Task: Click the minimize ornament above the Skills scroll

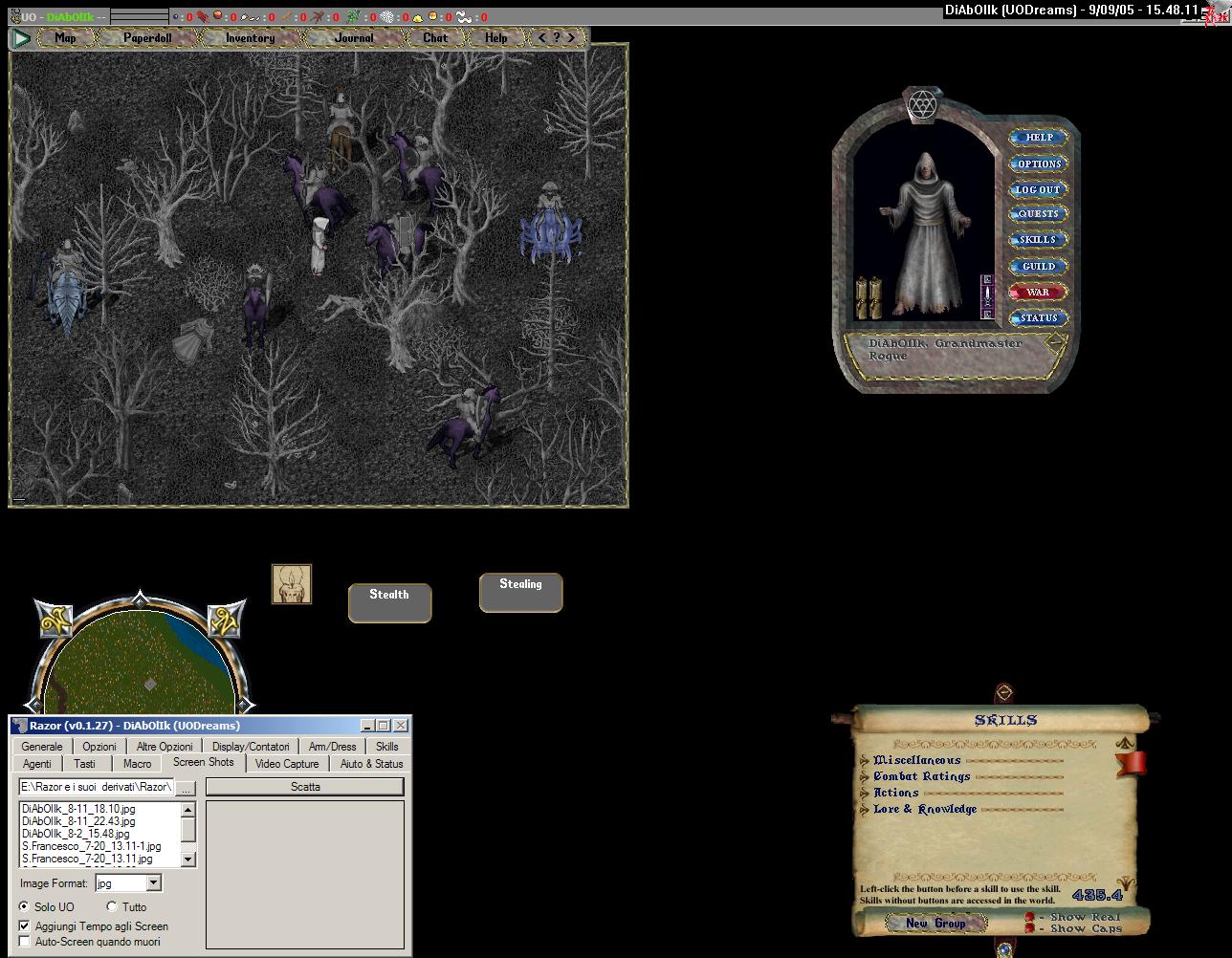Action: [1004, 692]
